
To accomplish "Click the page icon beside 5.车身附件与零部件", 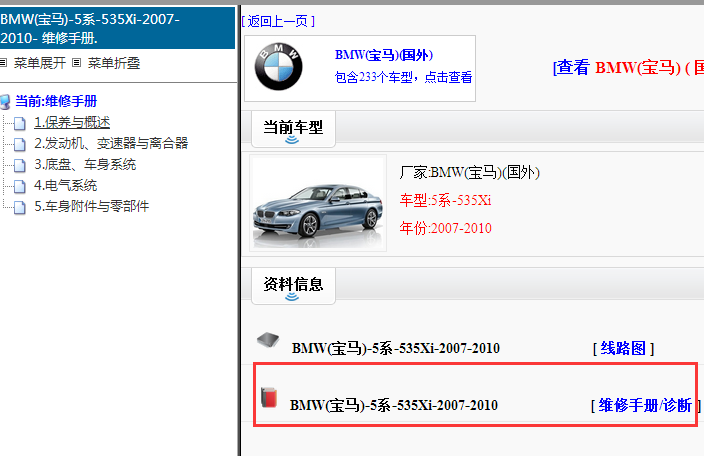I will 19,207.
